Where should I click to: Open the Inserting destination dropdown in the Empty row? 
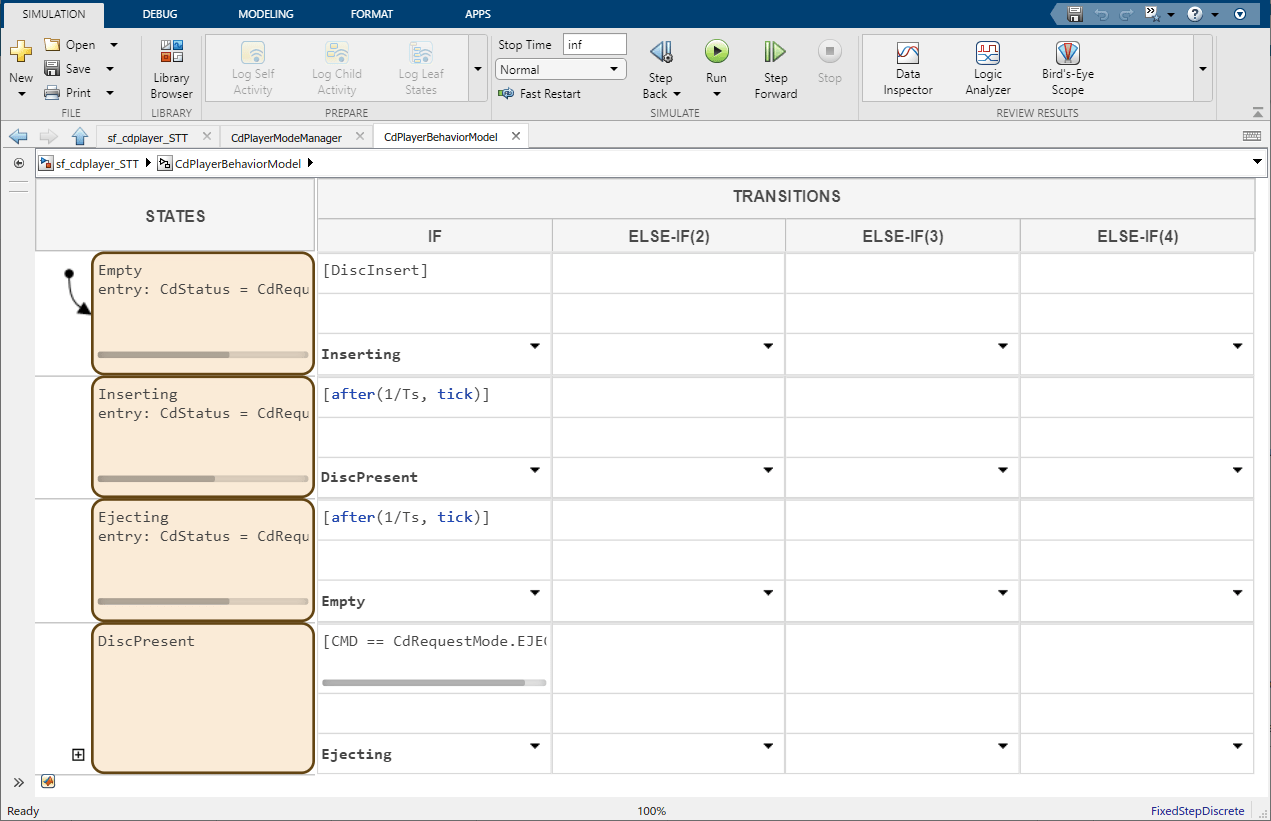coord(534,346)
